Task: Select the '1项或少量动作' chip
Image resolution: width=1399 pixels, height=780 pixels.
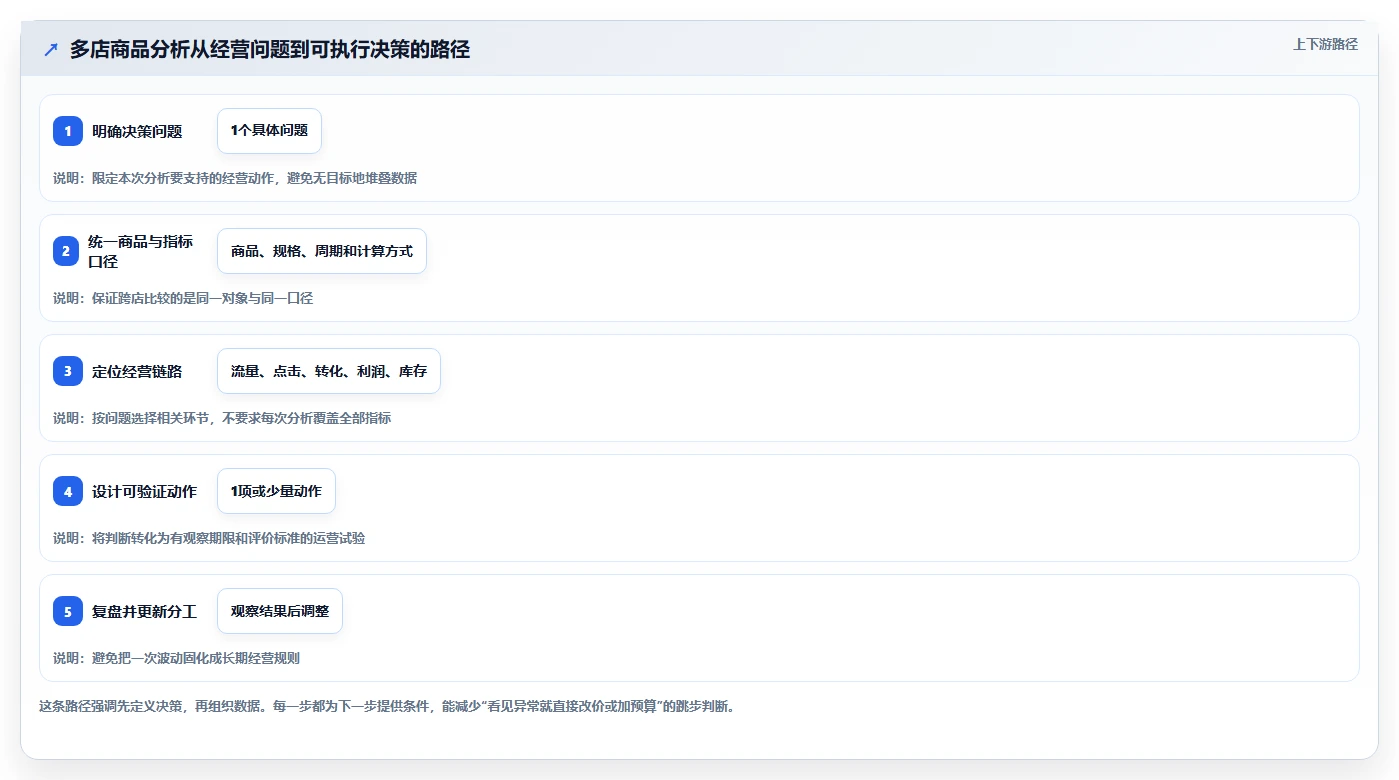Action: tap(276, 491)
